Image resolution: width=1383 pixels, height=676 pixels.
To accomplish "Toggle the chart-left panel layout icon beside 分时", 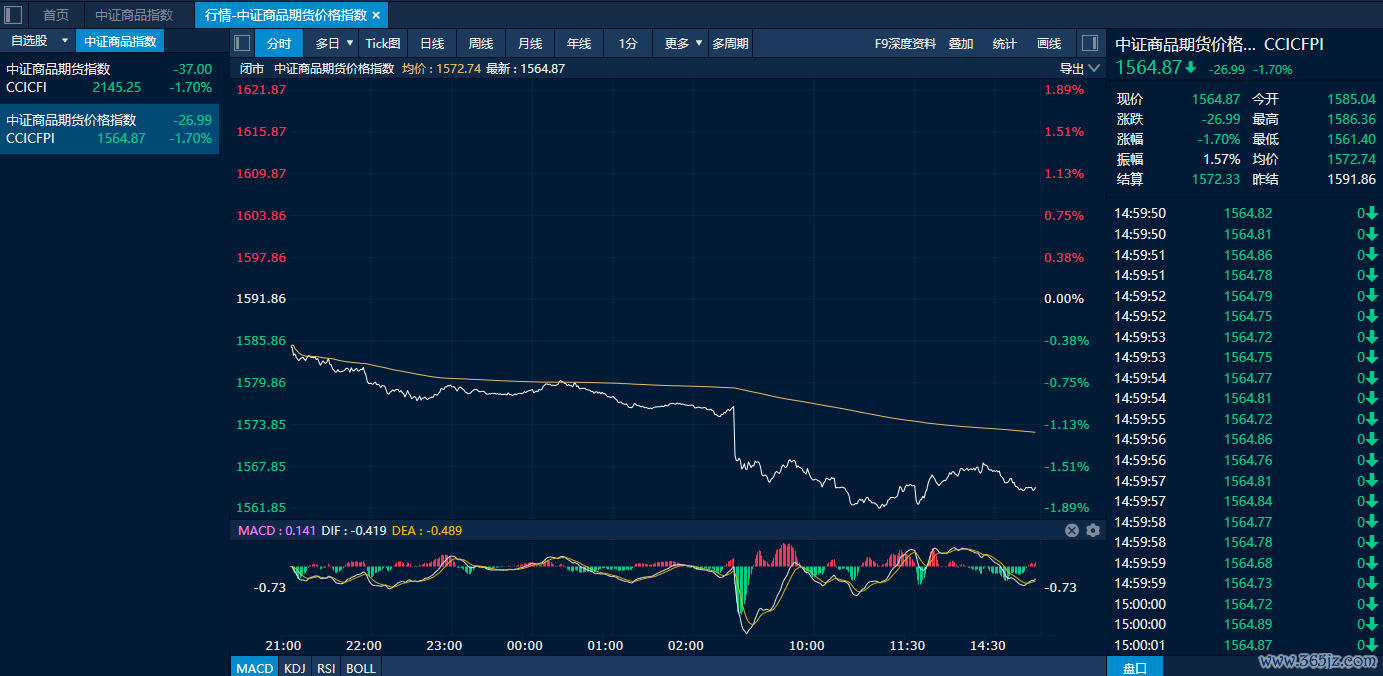I will click(x=242, y=43).
